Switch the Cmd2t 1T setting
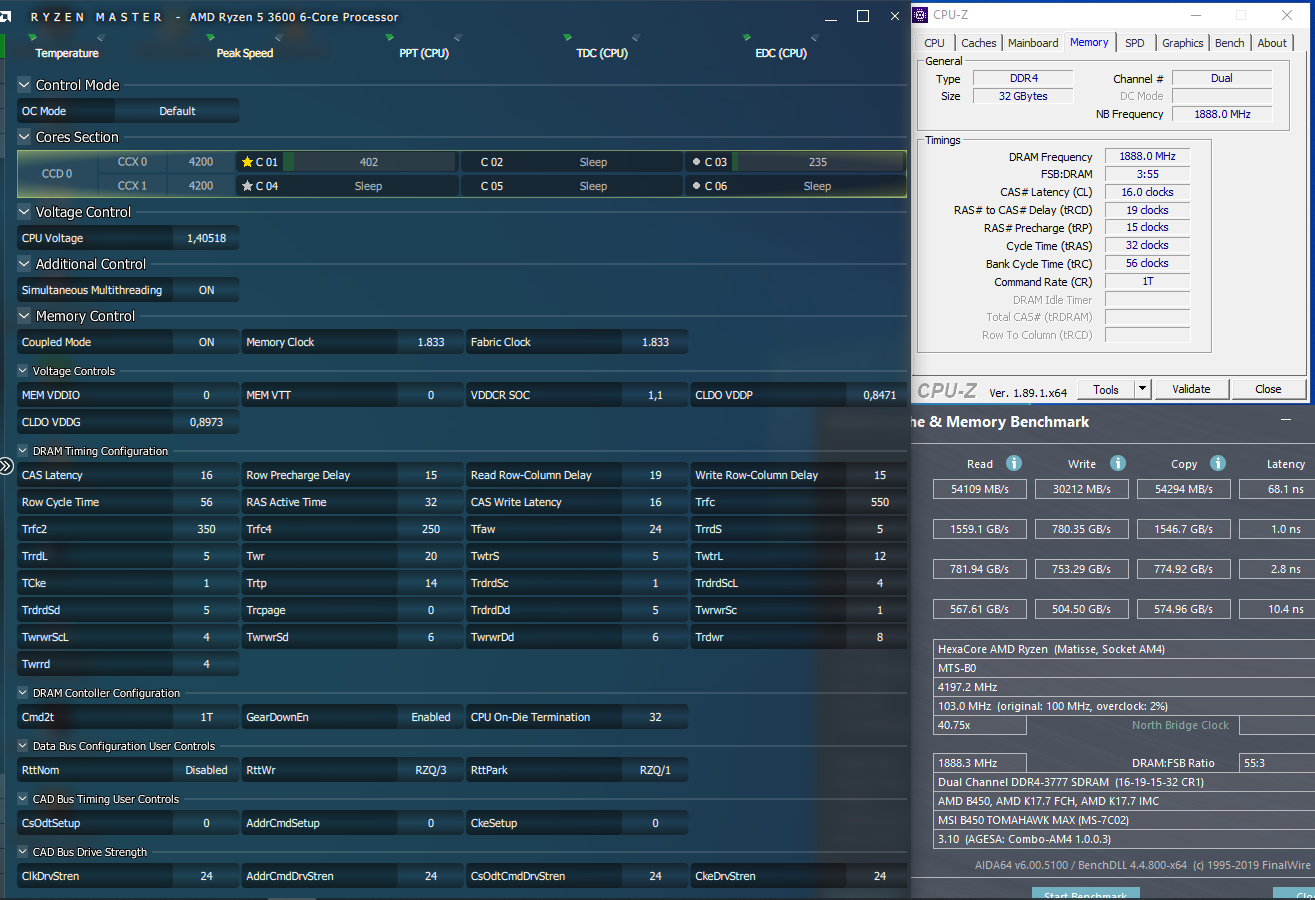 [x=206, y=717]
